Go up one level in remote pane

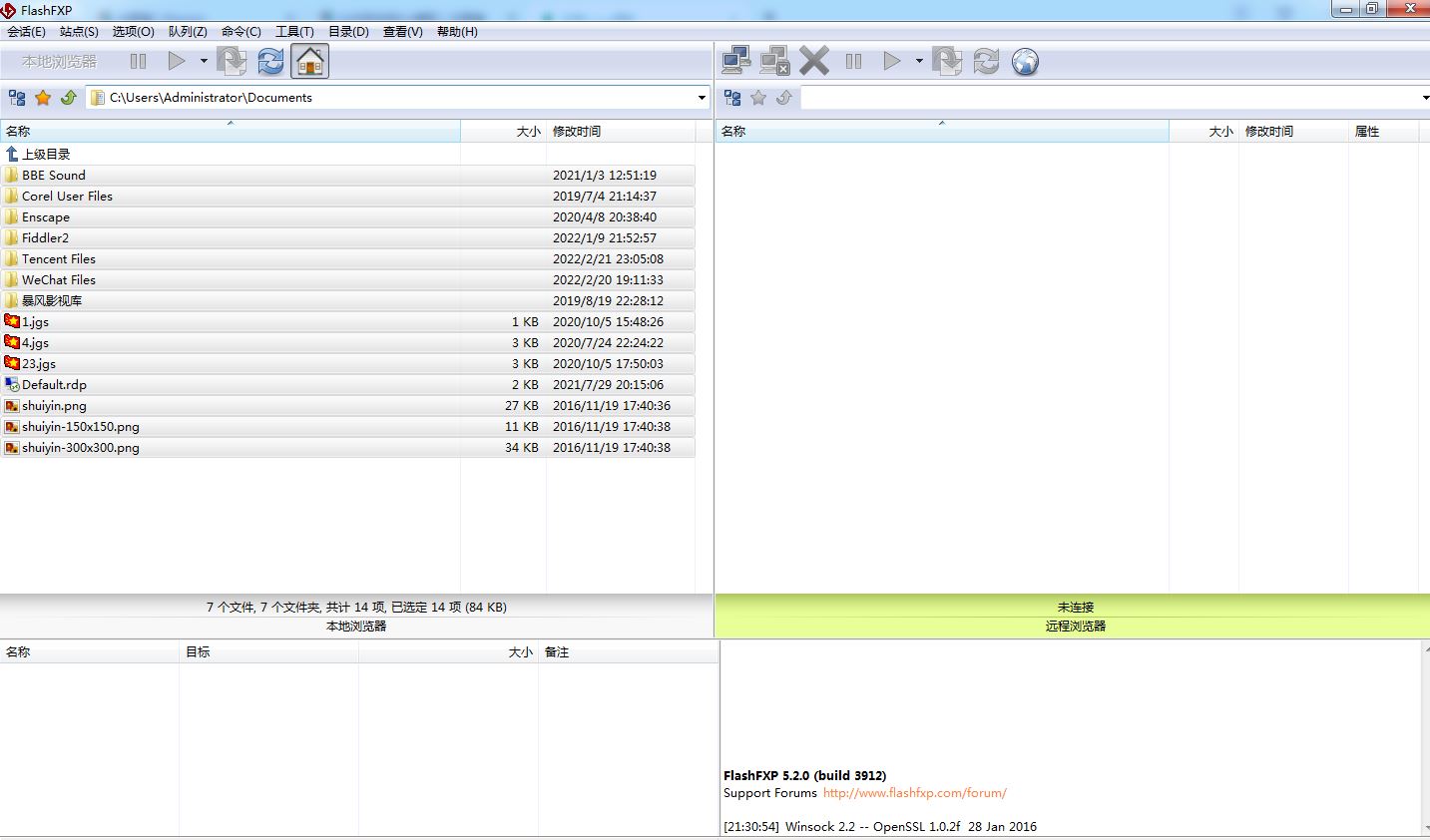[784, 98]
